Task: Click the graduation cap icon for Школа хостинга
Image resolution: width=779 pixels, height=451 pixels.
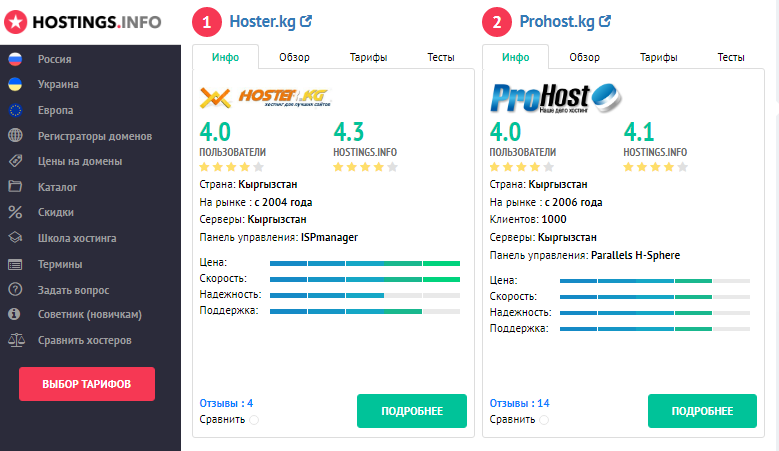Action: pos(15,238)
